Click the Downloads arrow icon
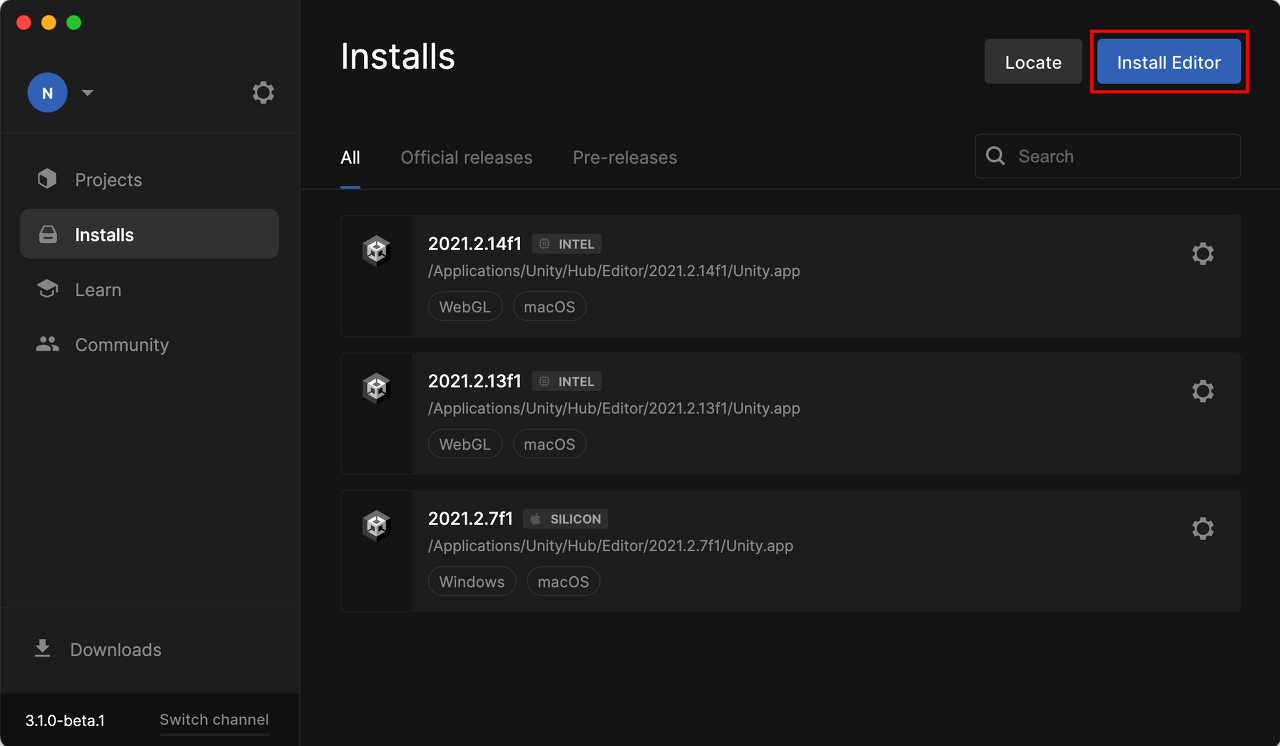 click(42, 649)
